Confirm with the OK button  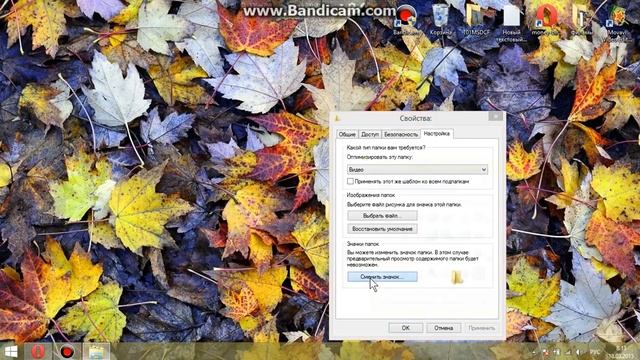click(x=405, y=328)
